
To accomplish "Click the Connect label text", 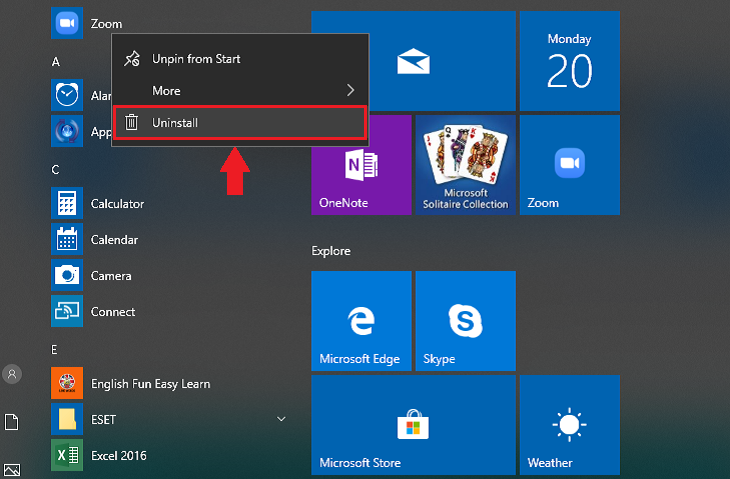I will [x=113, y=311].
